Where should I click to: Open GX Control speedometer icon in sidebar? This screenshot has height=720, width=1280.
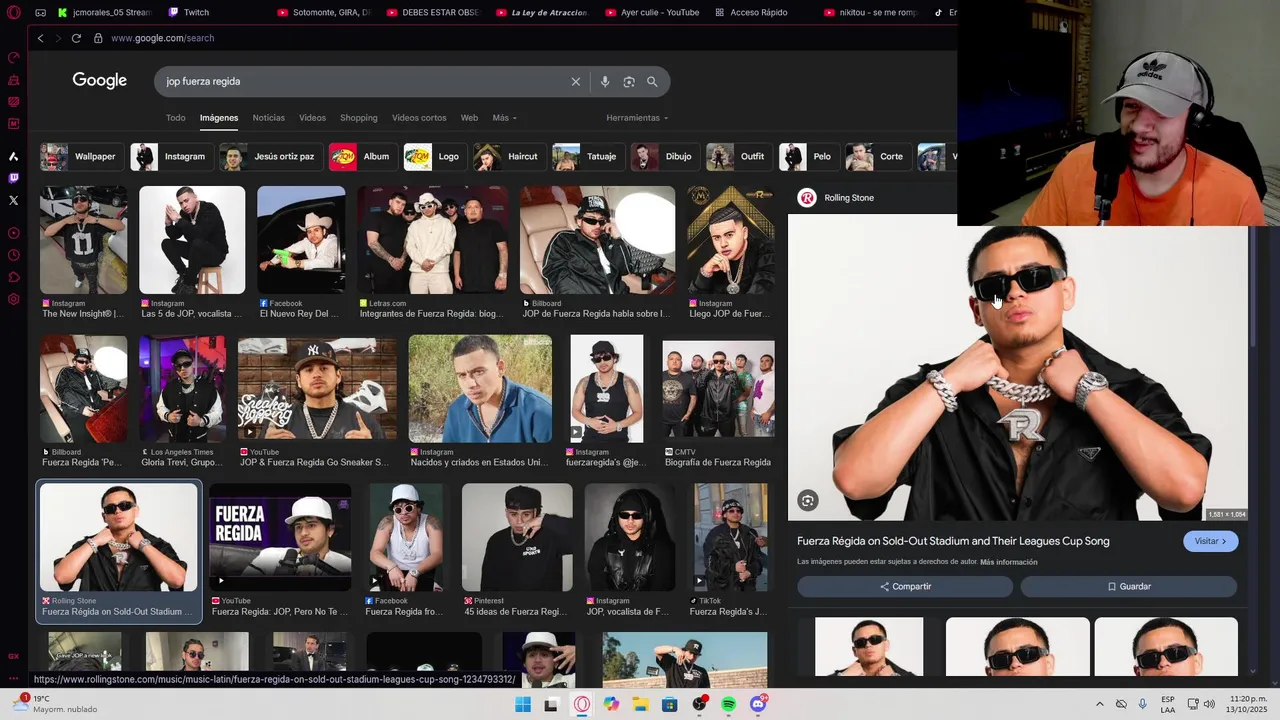point(13,57)
